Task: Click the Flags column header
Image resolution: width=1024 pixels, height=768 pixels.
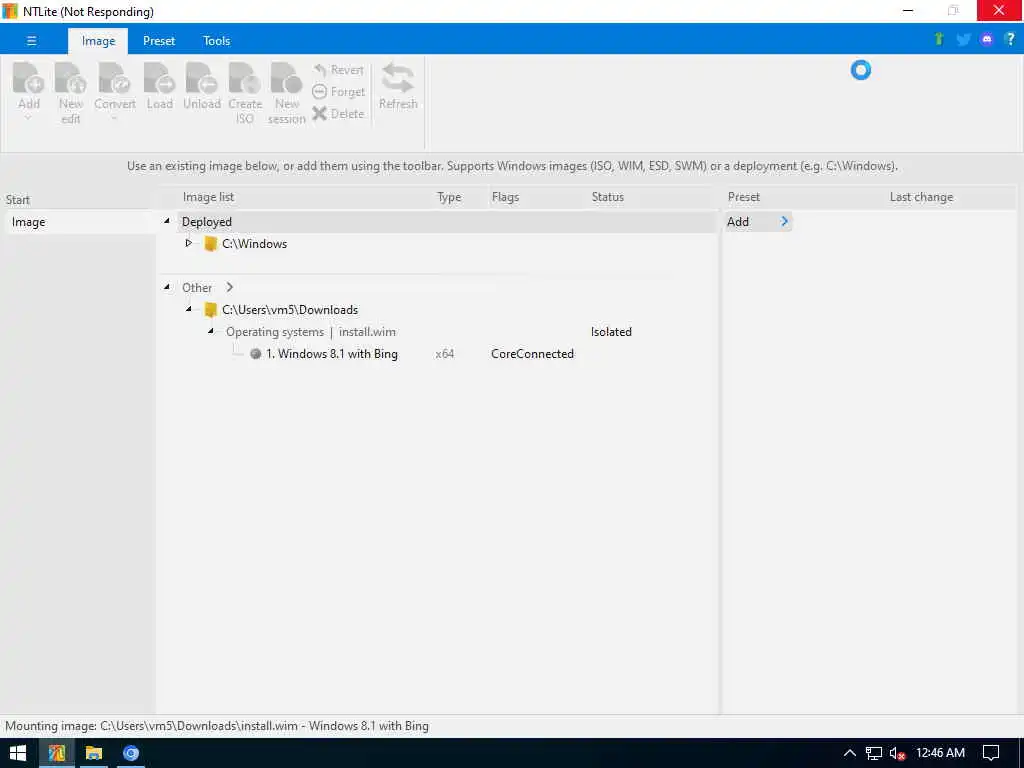Action: [505, 197]
